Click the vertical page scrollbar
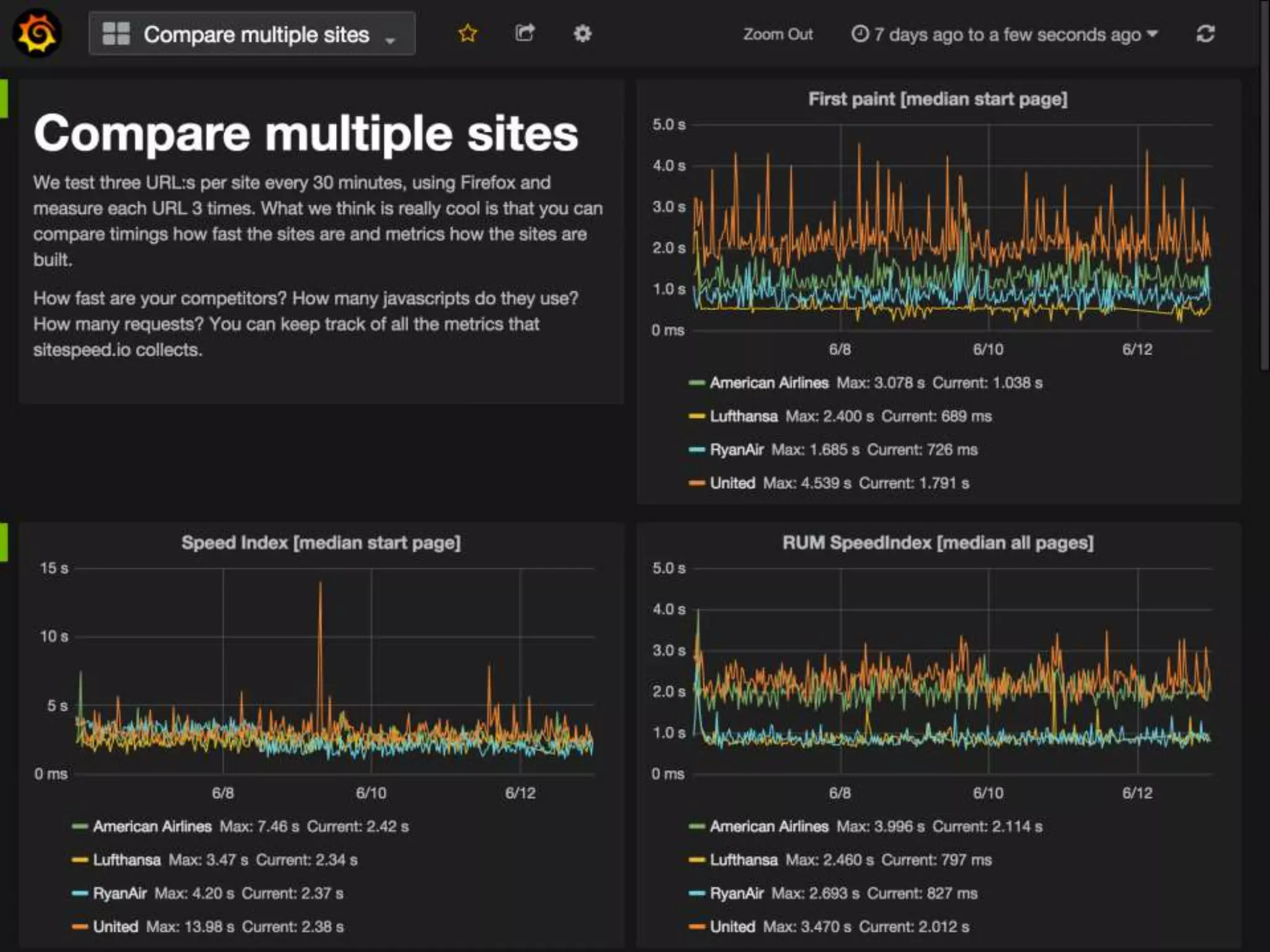Viewport: 1270px width, 952px height. pyautogui.click(x=1264, y=186)
